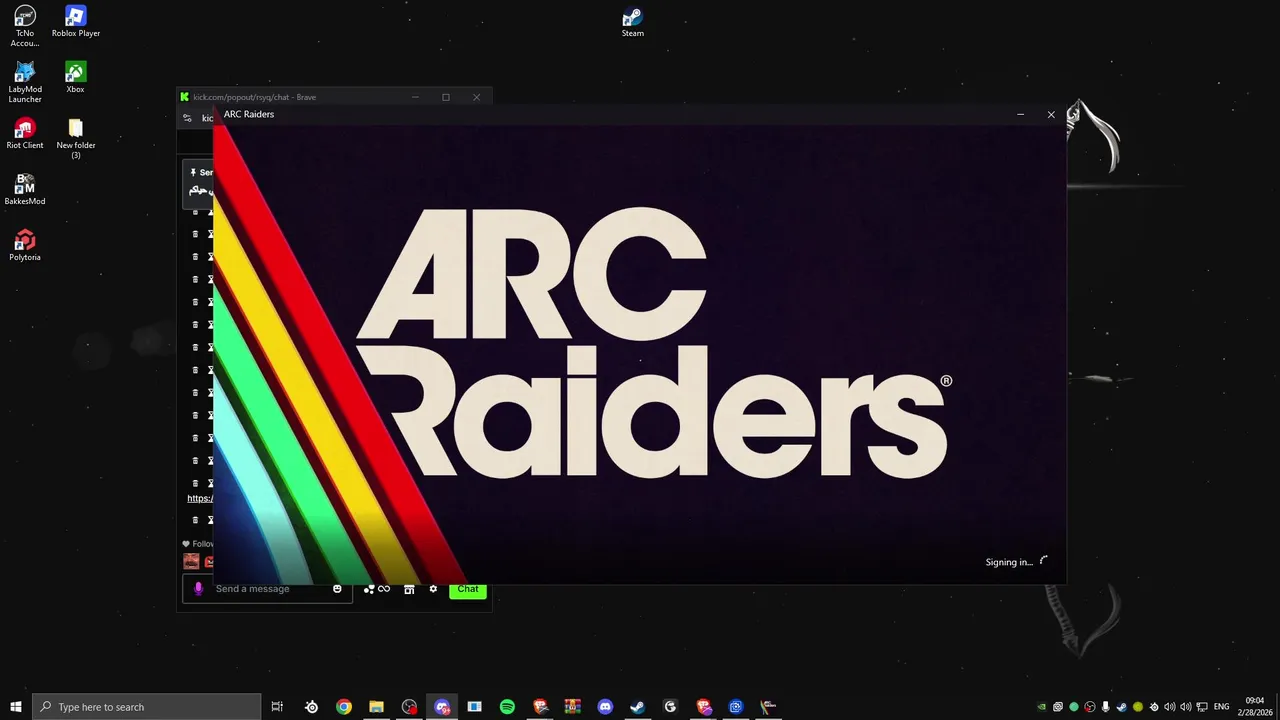This screenshot has width=1280, height=720.
Task: Open WinRAR from the taskbar
Action: (x=573, y=707)
